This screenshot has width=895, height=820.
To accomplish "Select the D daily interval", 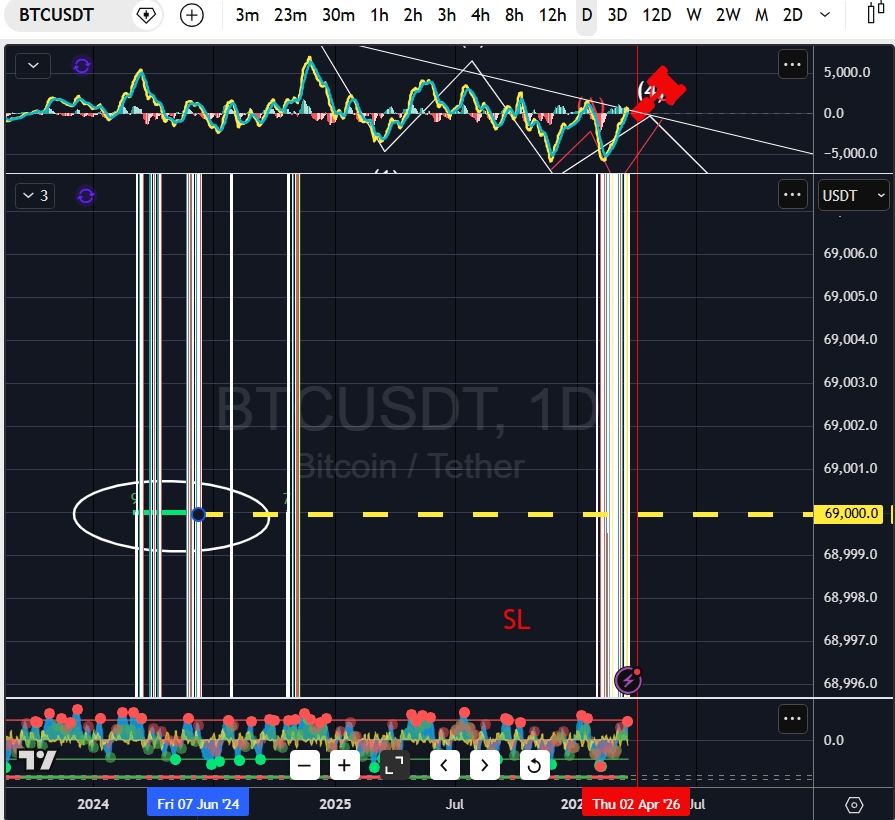I will point(587,15).
